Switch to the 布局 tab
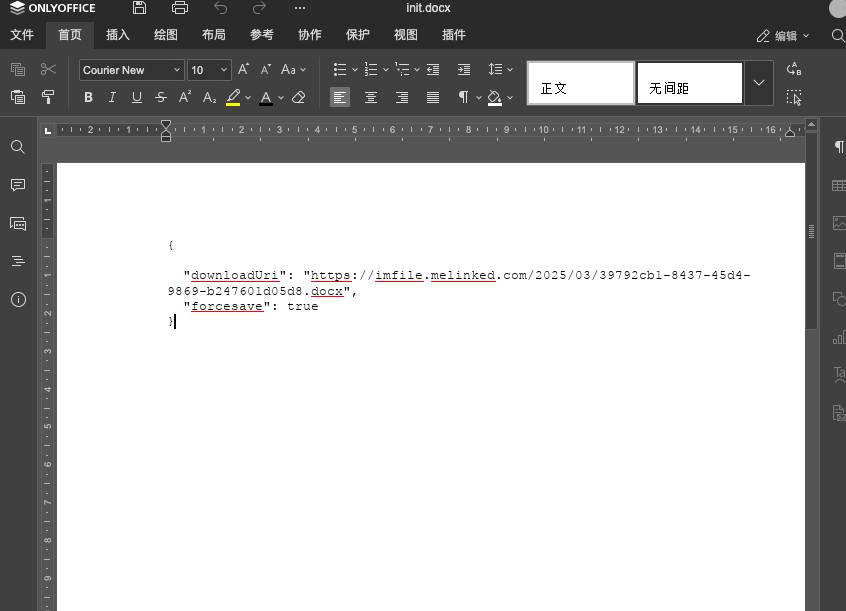The height and width of the screenshot is (611, 846). 214,35
